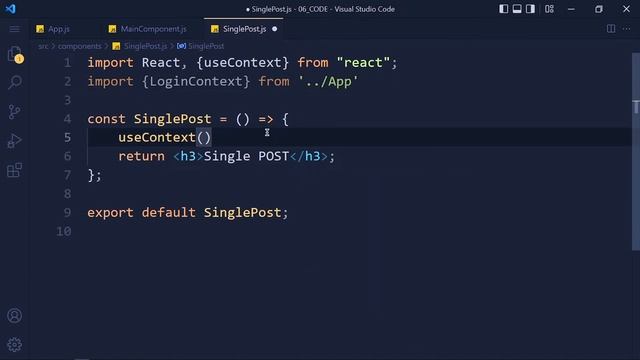The image size is (640, 360).
Task: Click line number 1 in gutter
Action: point(68,63)
